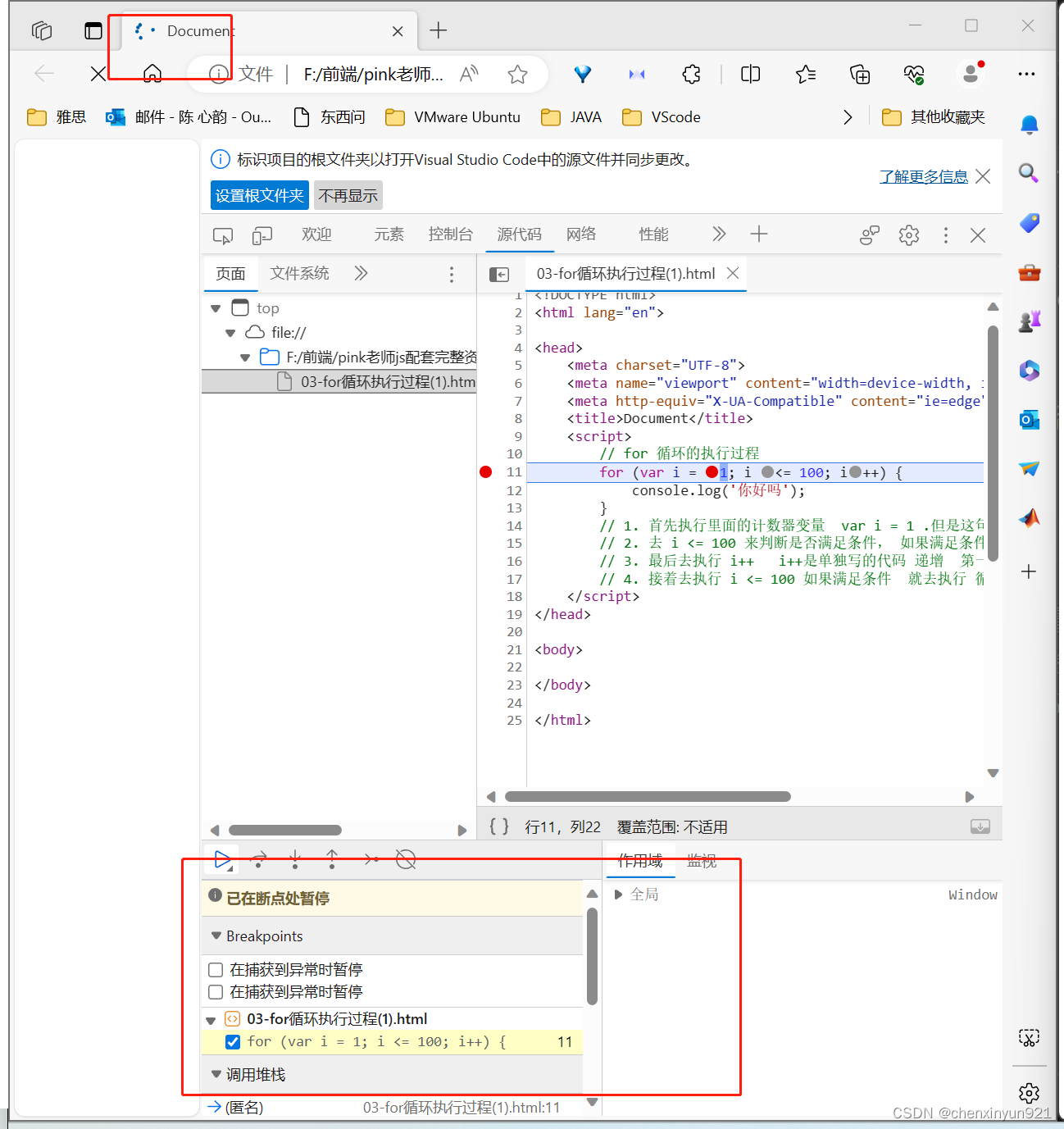Open the 控制台 tab
Viewport: 1064px width, 1129px height.
tap(451, 234)
